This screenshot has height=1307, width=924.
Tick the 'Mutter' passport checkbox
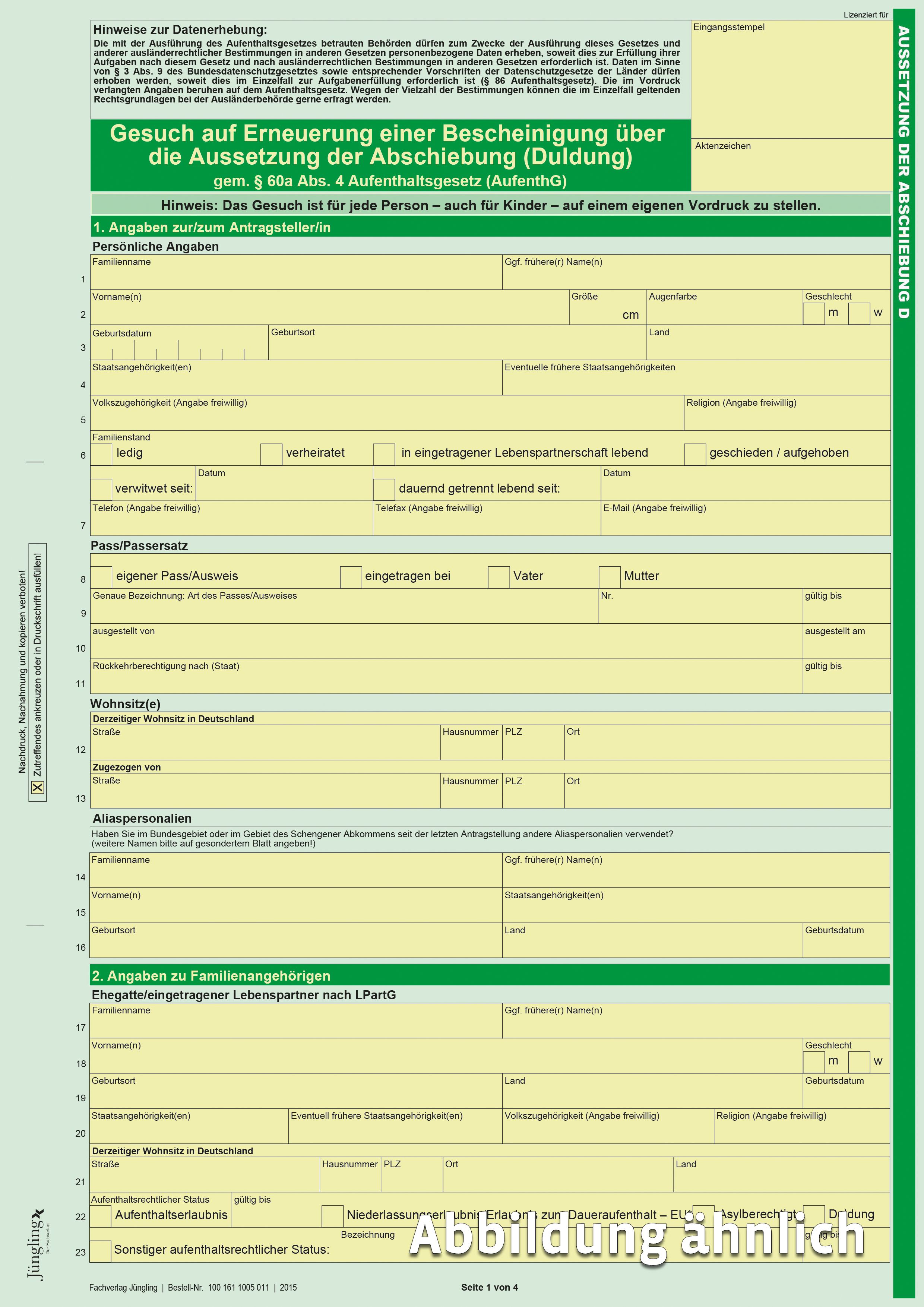pyautogui.click(x=609, y=577)
